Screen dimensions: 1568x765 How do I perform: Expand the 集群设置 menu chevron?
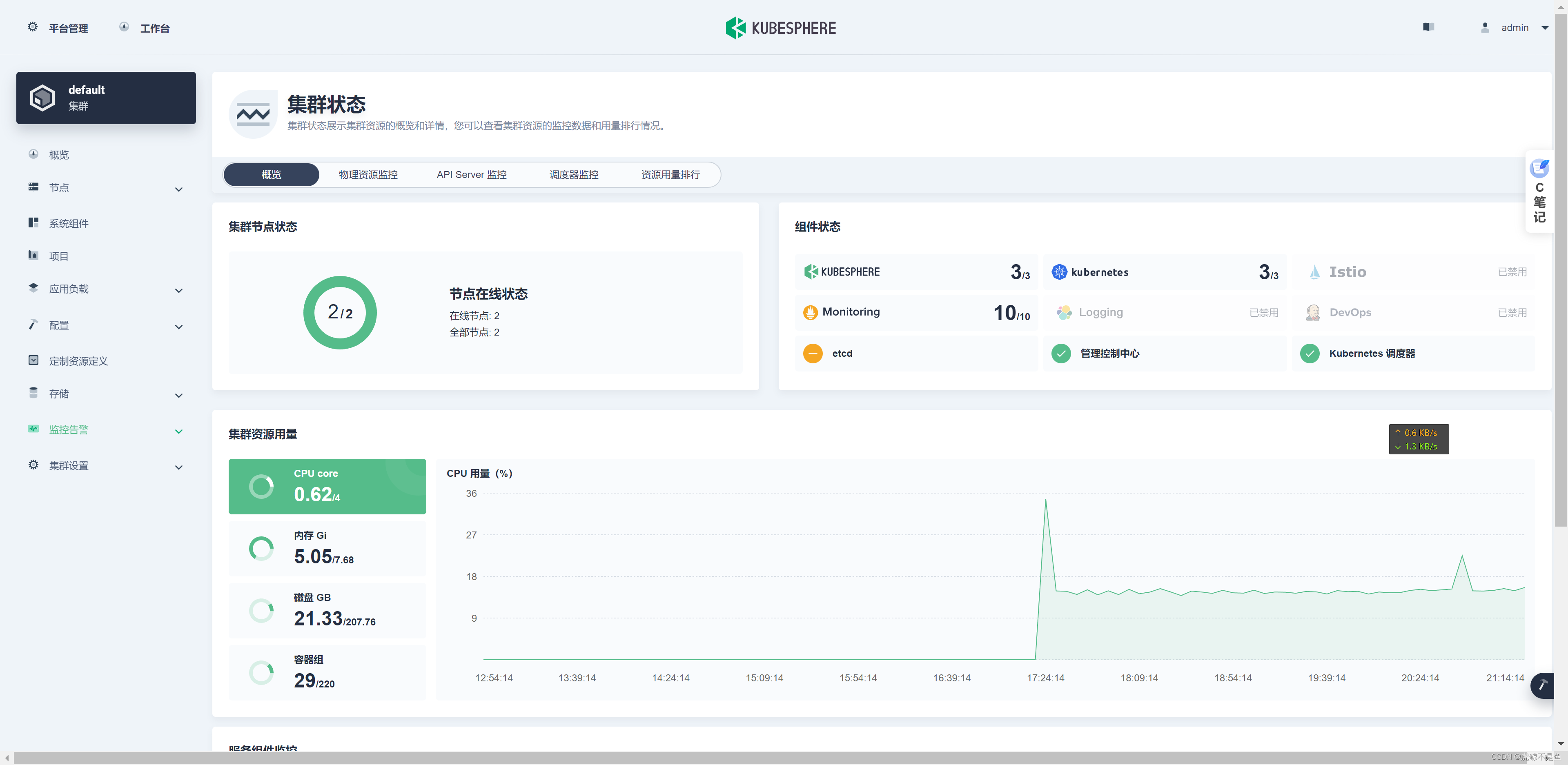(179, 467)
